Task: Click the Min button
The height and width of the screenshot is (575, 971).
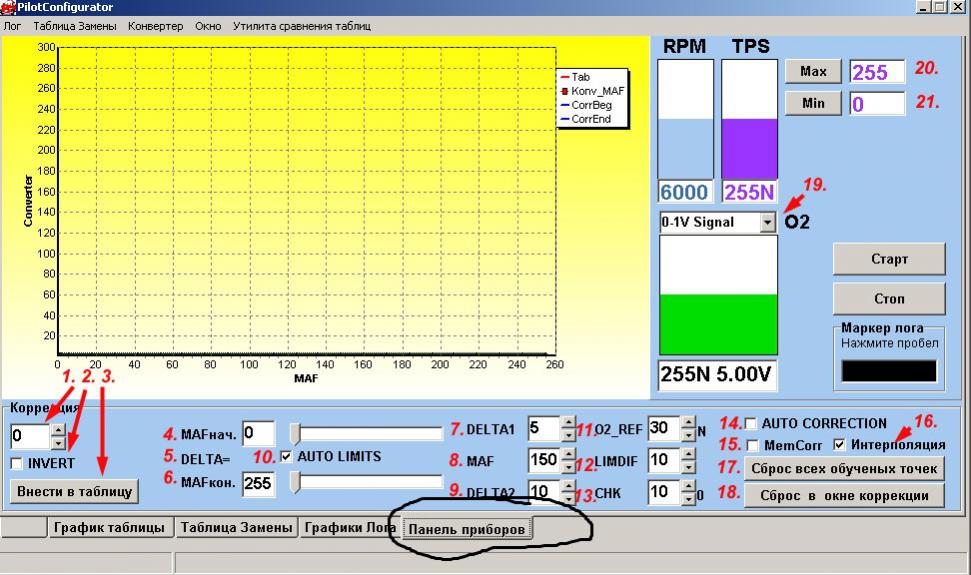Action: 813,103
